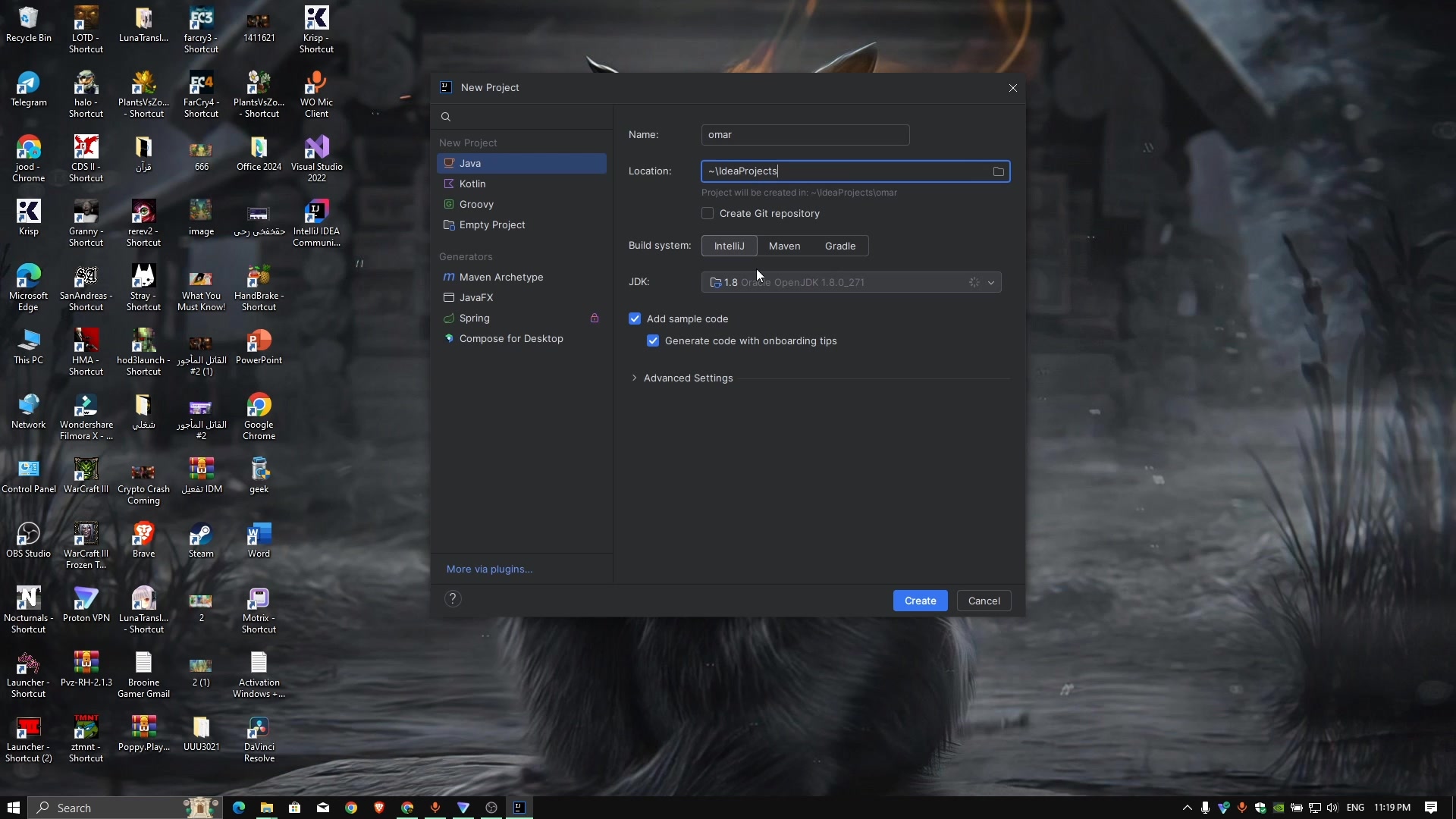Close the New Project dialog
Screen dimensions: 1456x819
click(x=1012, y=88)
